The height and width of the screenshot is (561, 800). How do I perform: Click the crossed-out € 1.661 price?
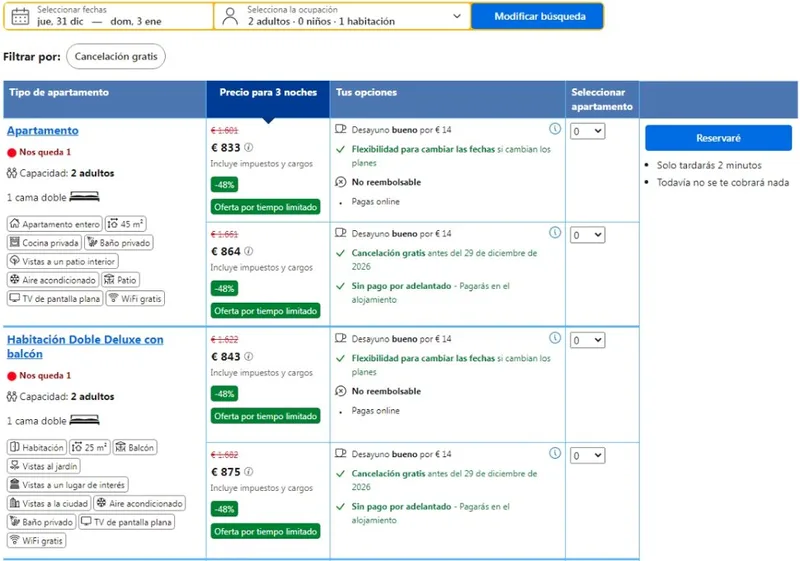pyautogui.click(x=224, y=234)
